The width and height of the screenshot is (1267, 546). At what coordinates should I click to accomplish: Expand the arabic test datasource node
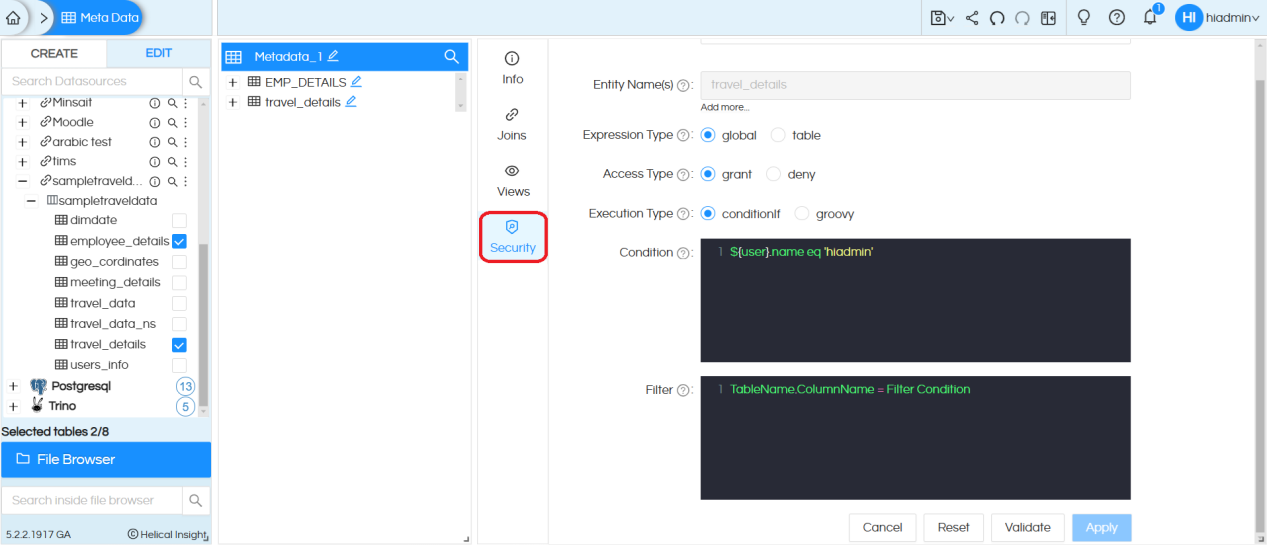coord(22,142)
